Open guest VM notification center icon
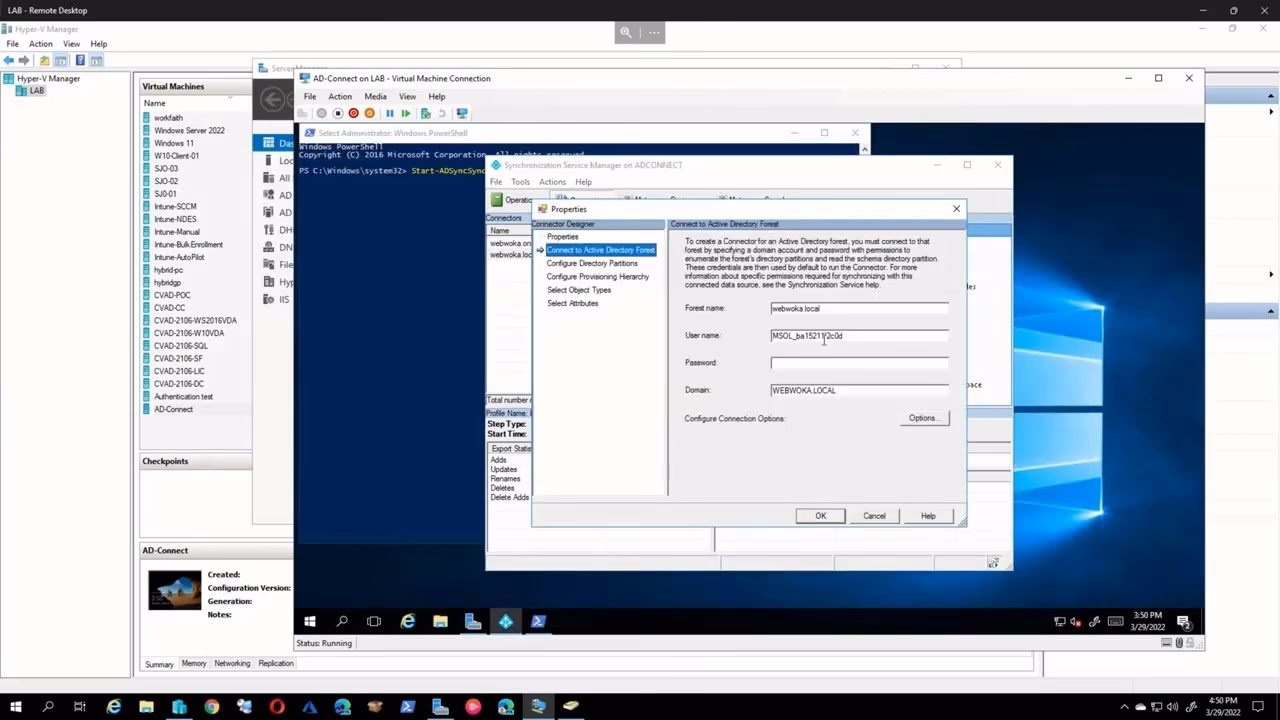 pos(1183,621)
